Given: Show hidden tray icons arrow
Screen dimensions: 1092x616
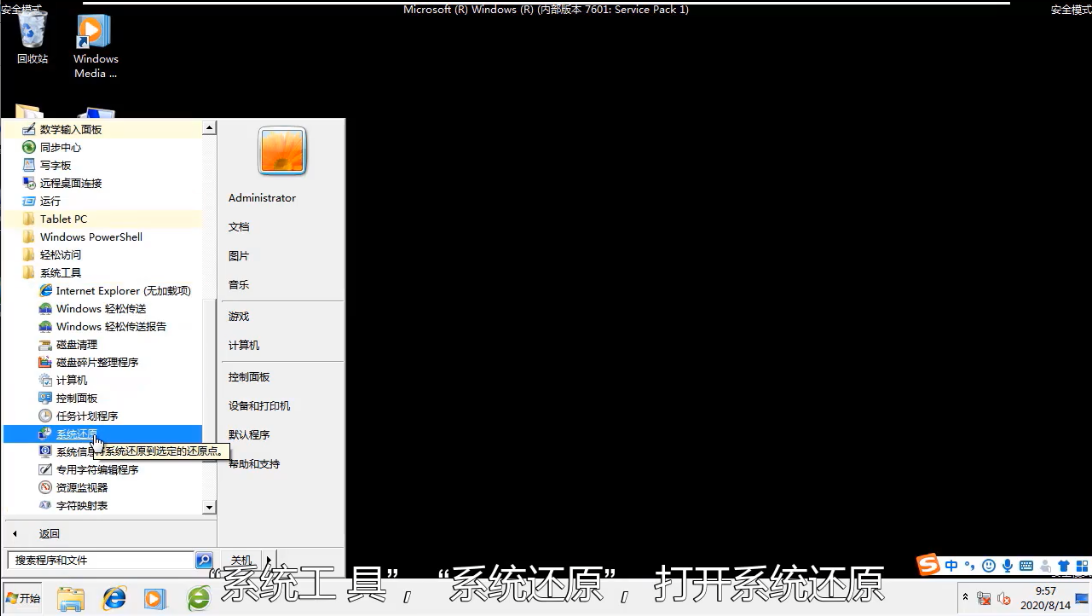Looking at the screenshot, I should coord(965,597).
